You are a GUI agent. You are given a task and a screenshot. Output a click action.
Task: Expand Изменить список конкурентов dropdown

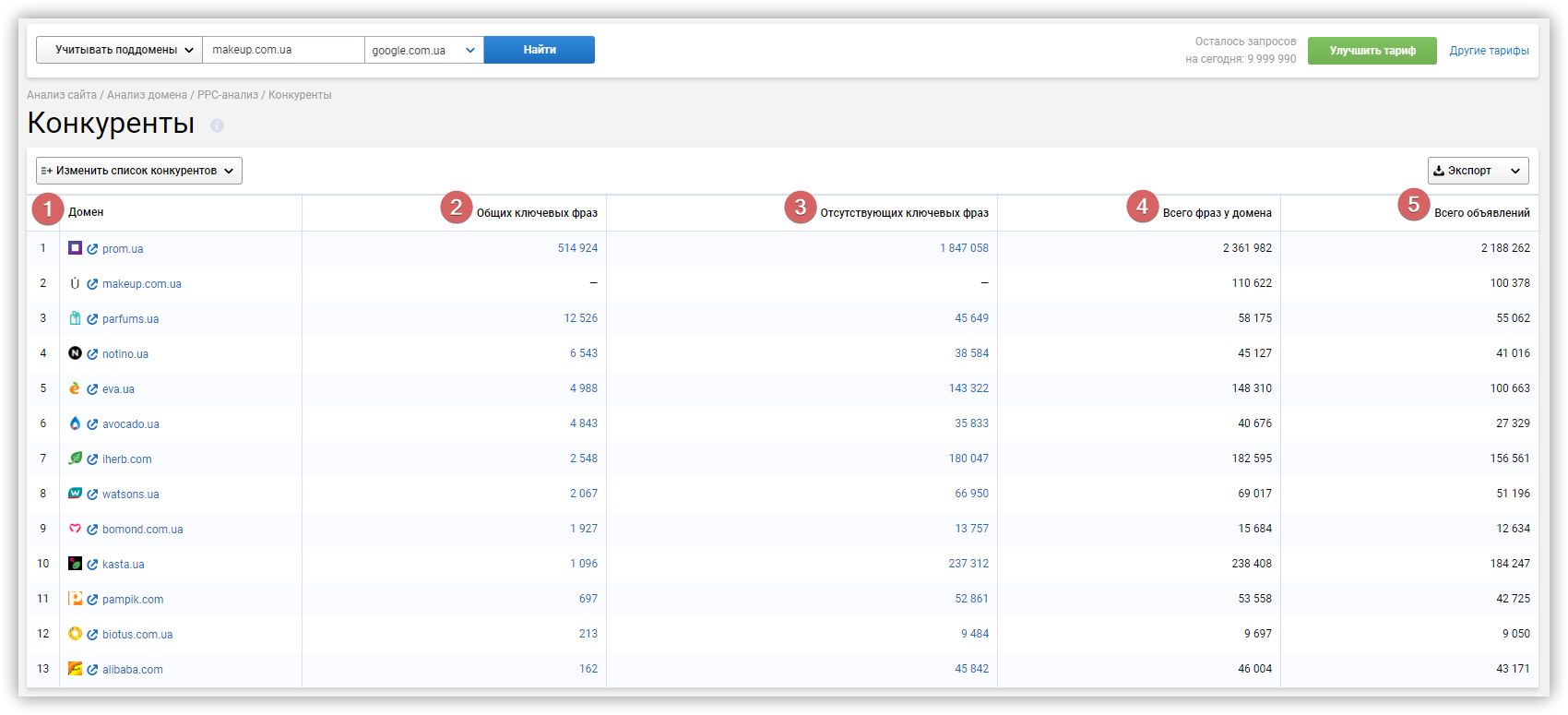[x=139, y=171]
